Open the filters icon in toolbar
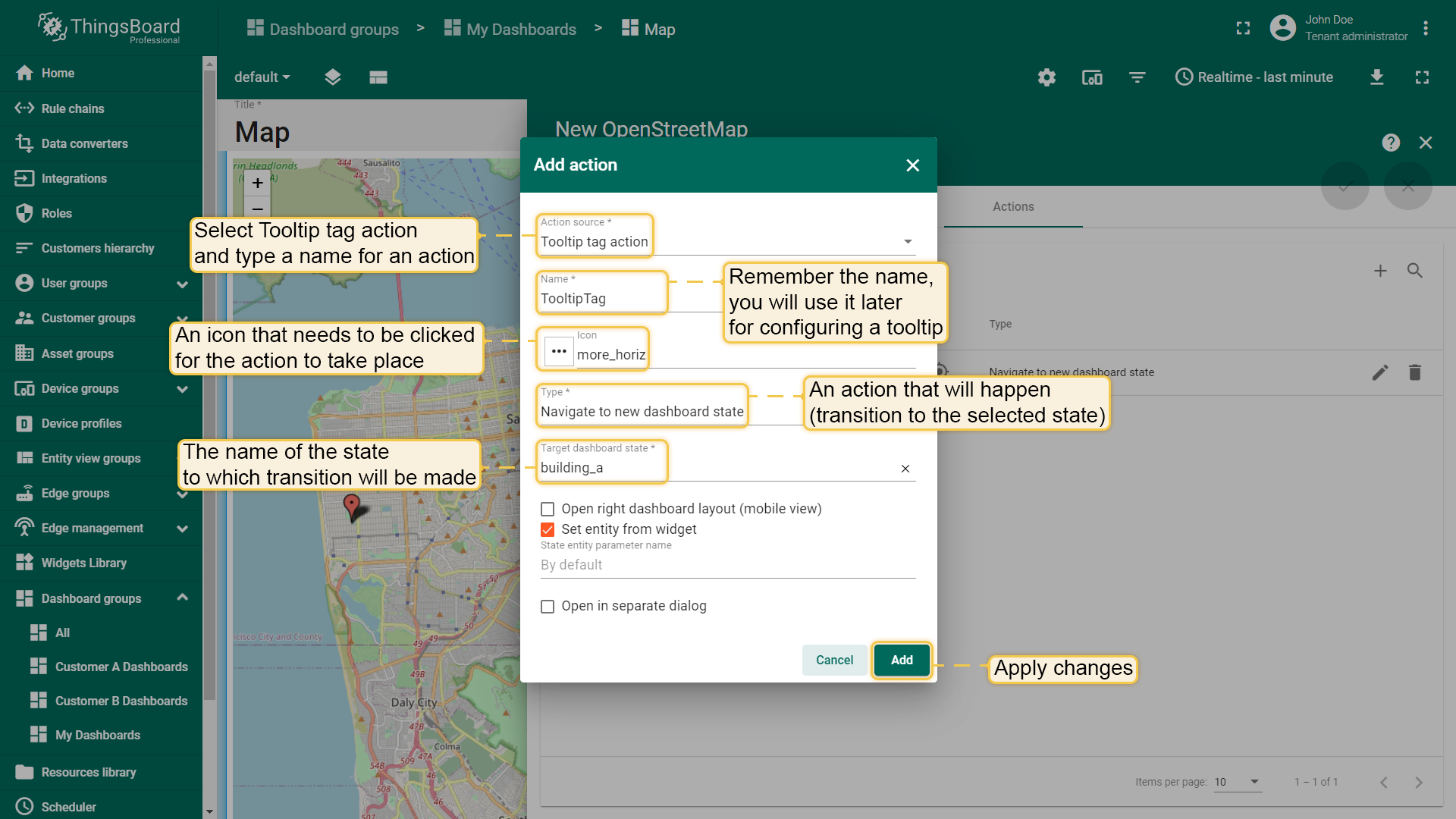 click(x=1137, y=77)
